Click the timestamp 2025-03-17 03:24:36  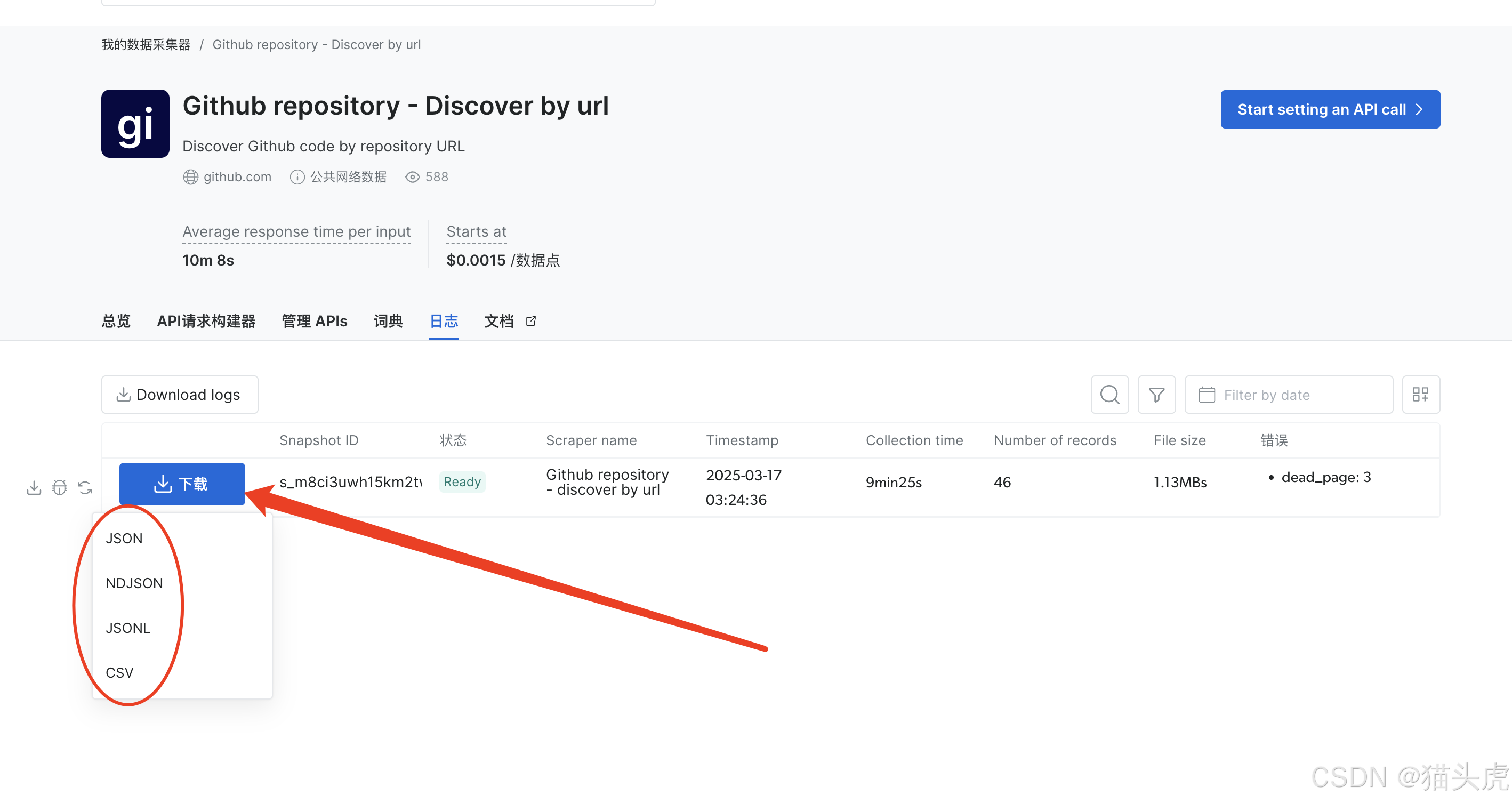744,487
